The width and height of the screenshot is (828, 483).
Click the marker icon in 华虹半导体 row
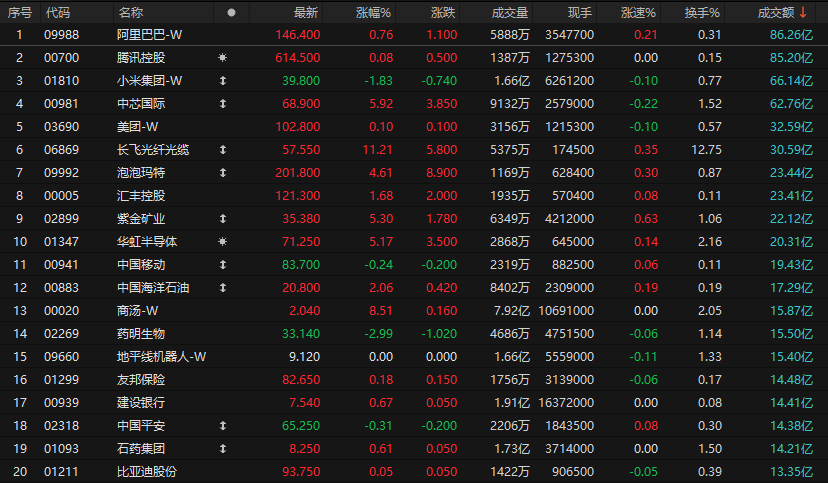point(222,242)
